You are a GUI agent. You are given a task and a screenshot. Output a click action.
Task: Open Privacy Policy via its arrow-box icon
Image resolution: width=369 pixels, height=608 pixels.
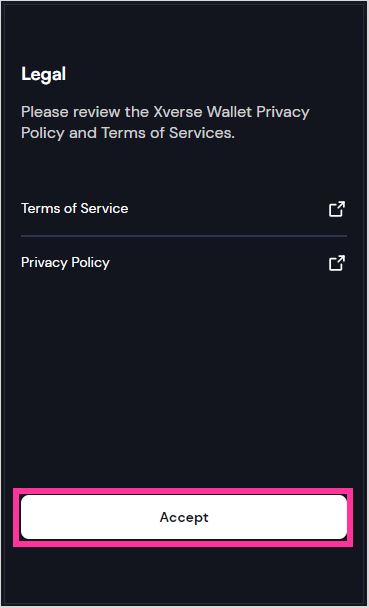click(x=336, y=263)
